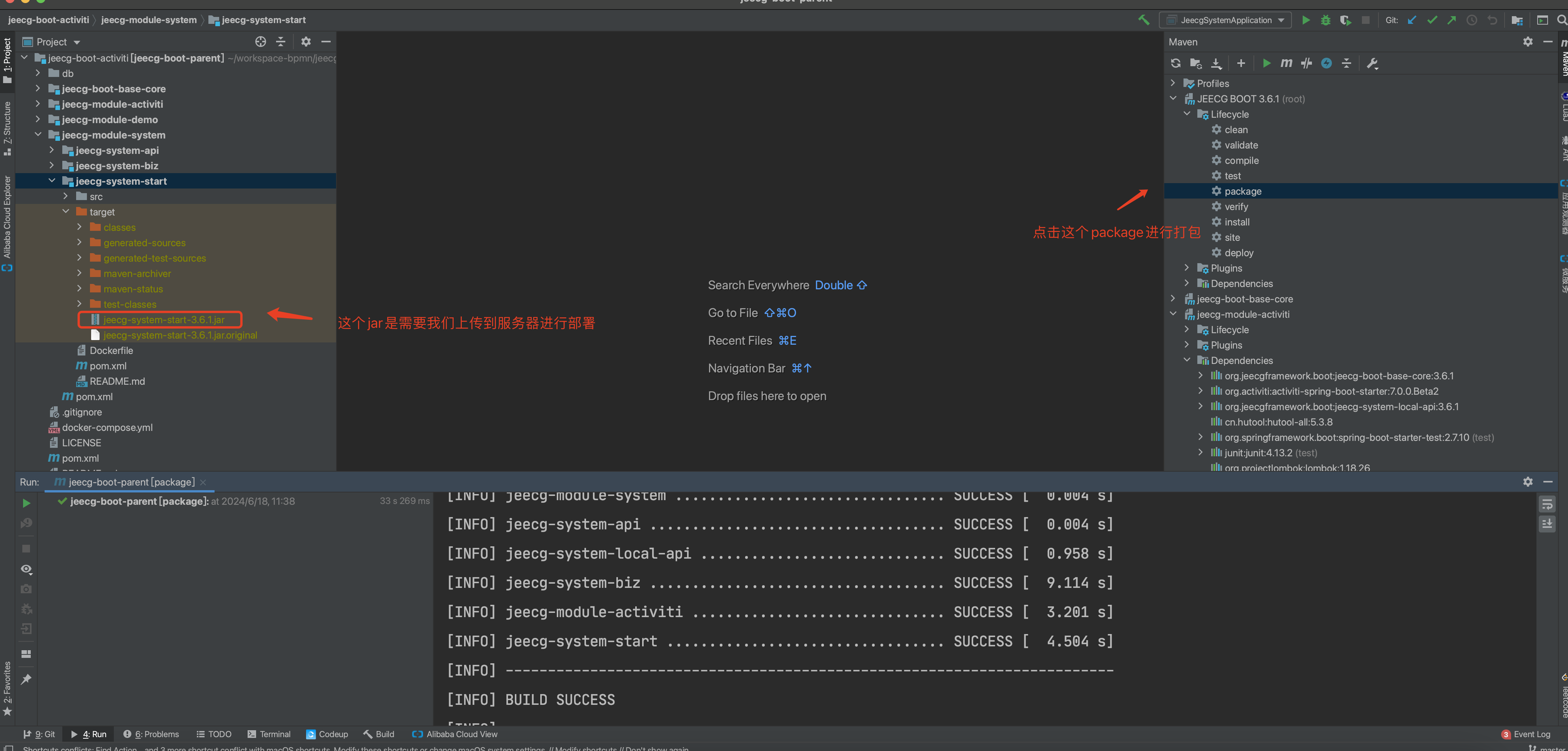This screenshot has width=1568, height=751.
Task: Select the install lifecycle goal
Action: (x=1236, y=222)
